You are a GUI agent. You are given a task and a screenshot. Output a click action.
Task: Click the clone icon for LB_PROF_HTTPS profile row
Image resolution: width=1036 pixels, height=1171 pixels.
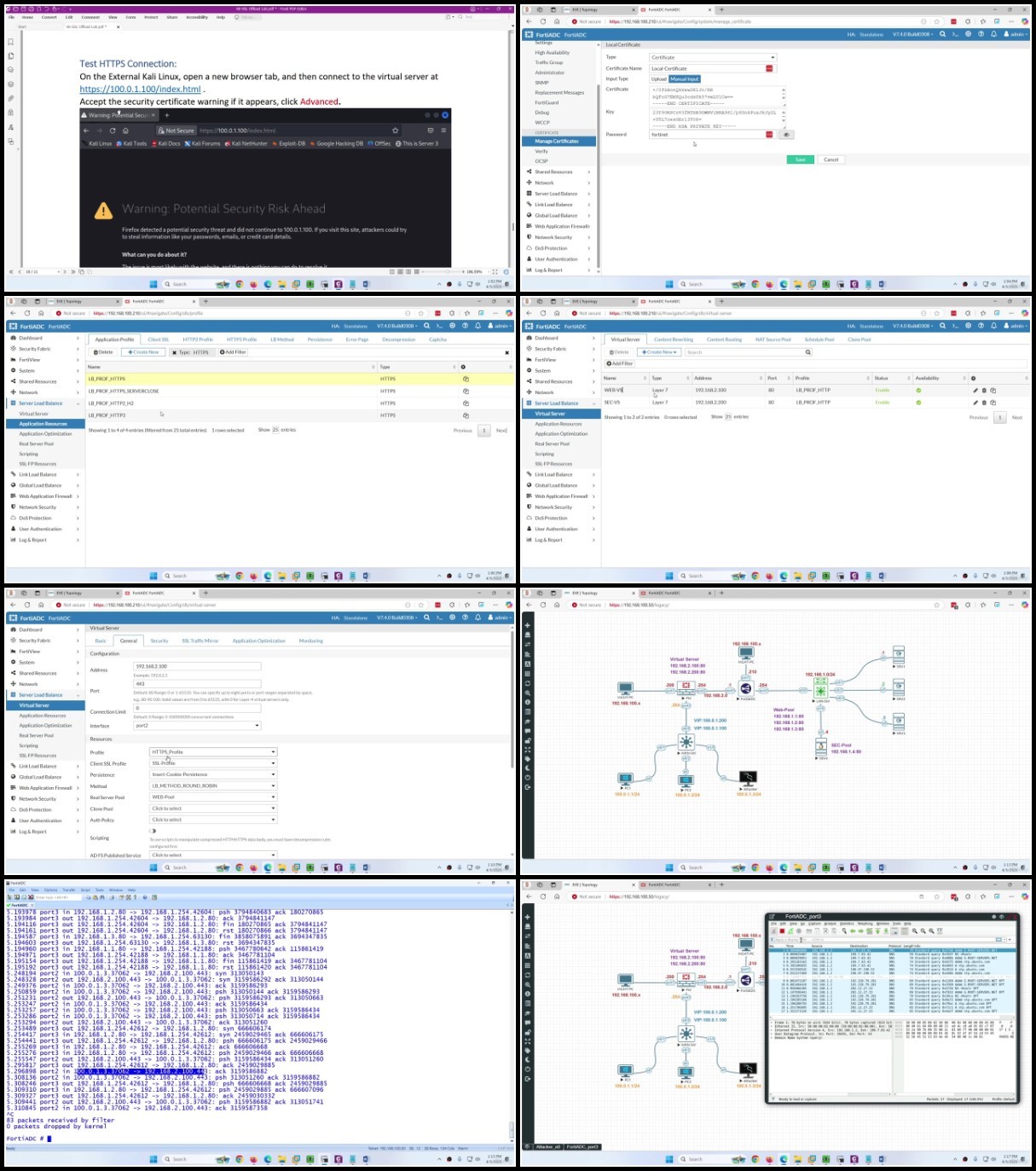[466, 379]
